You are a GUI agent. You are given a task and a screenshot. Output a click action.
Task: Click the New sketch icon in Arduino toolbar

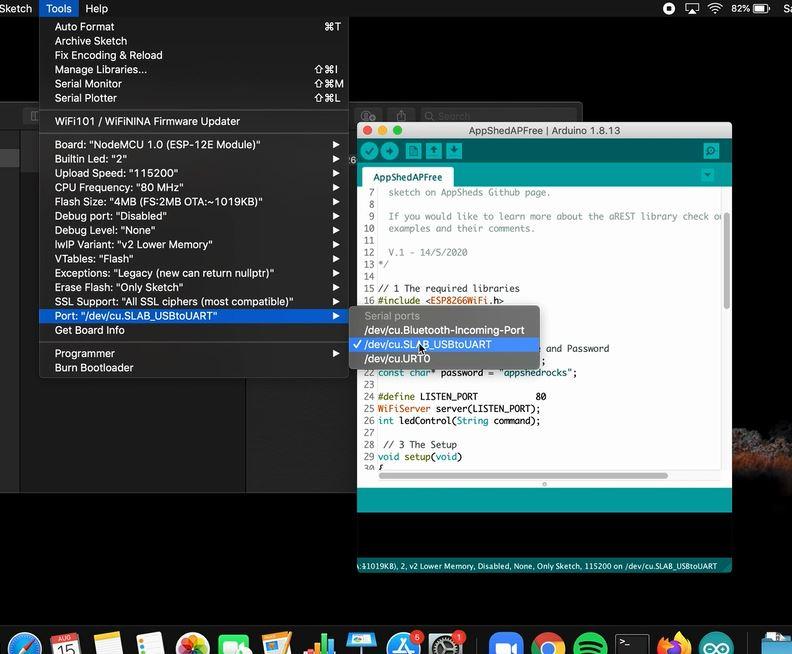click(x=413, y=151)
